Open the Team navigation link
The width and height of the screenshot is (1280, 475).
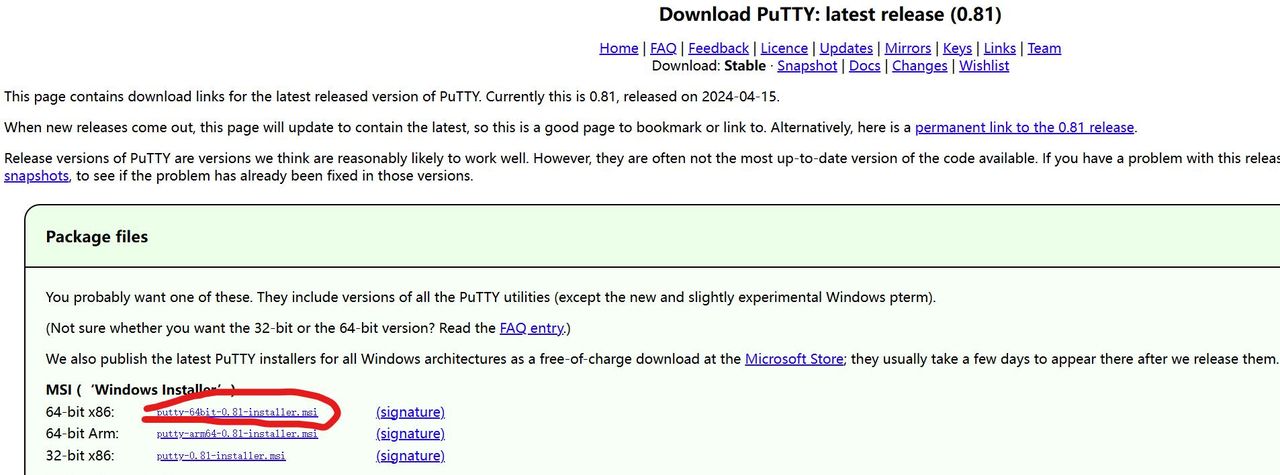(x=1044, y=48)
